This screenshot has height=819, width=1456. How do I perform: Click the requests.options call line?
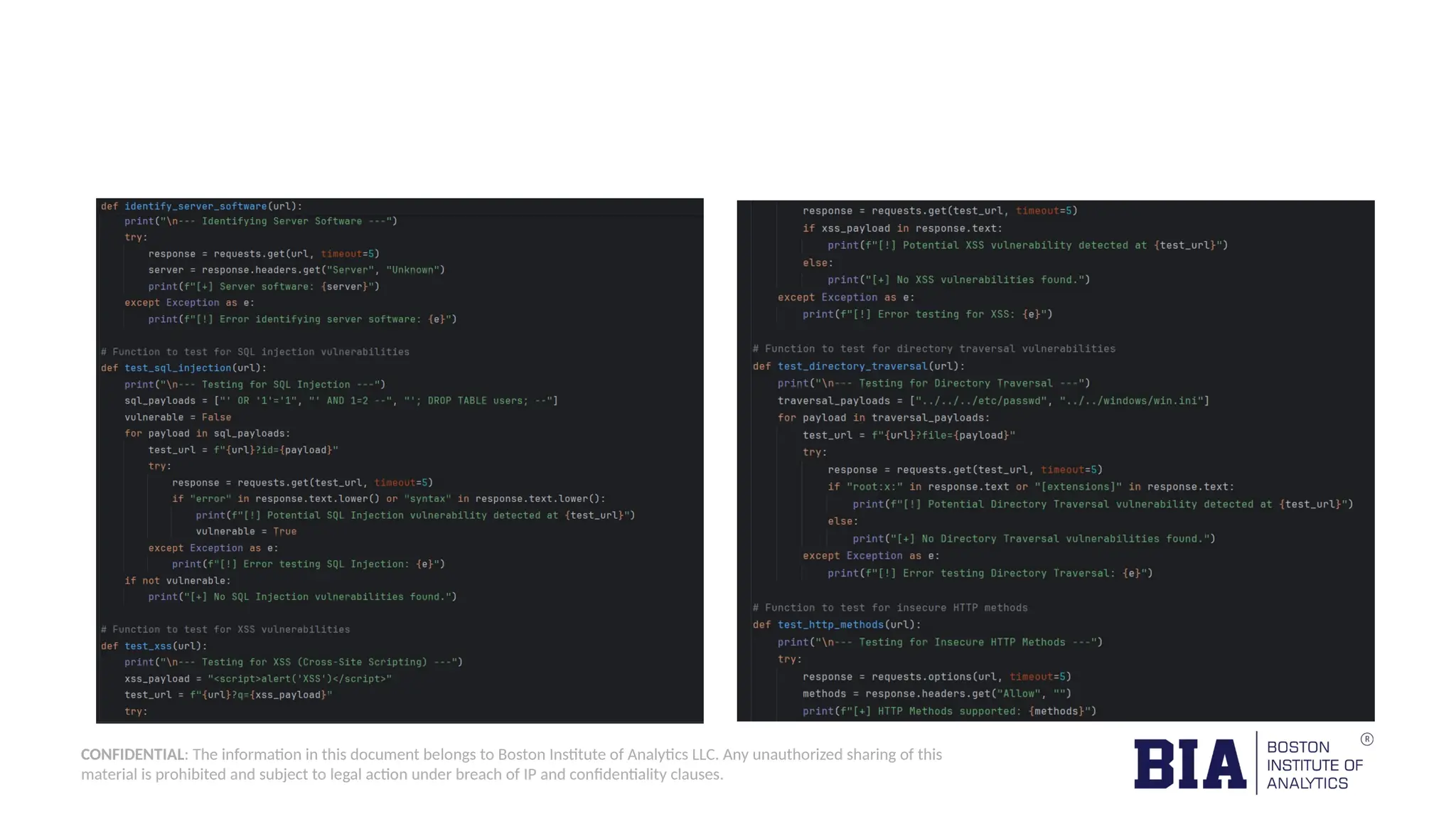coord(936,677)
